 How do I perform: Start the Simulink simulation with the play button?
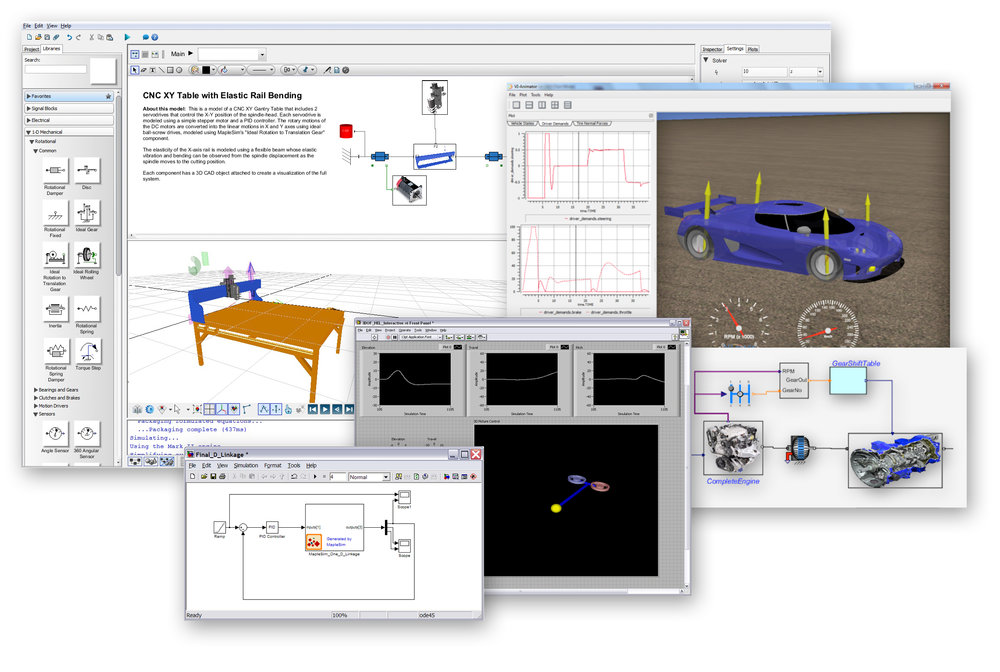pos(314,477)
